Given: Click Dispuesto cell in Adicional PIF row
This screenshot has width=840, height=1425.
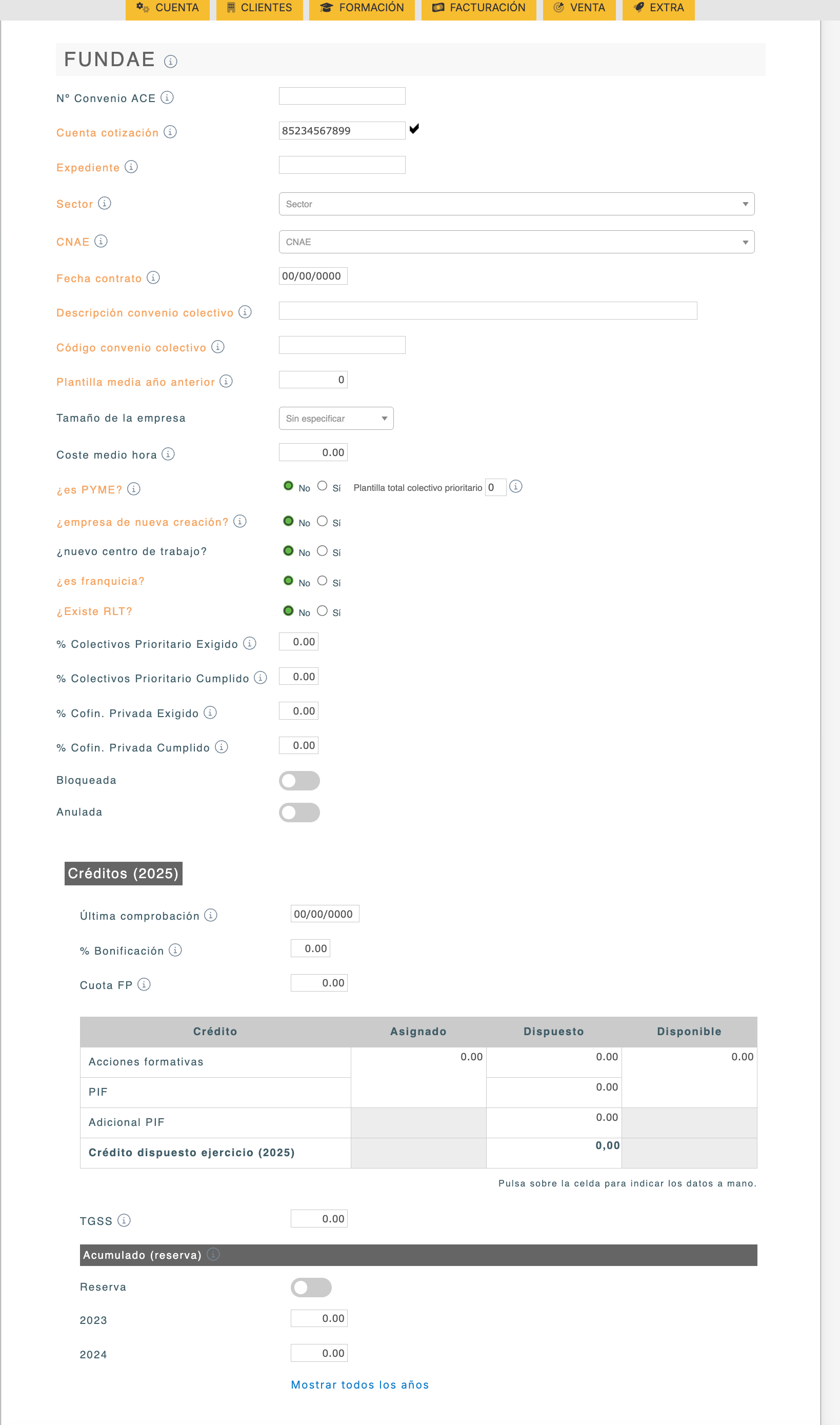Looking at the screenshot, I should coord(554,1123).
